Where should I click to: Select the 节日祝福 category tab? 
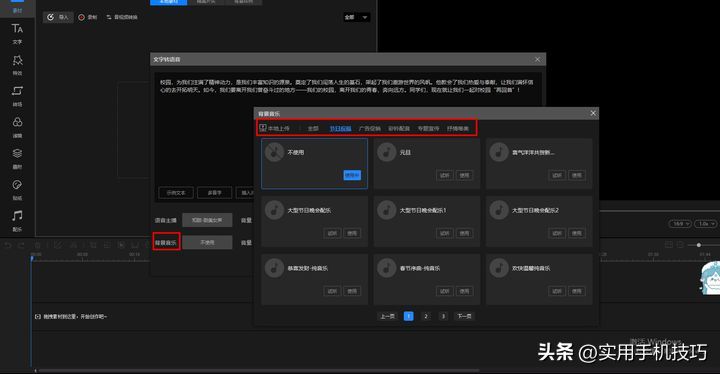(340, 129)
